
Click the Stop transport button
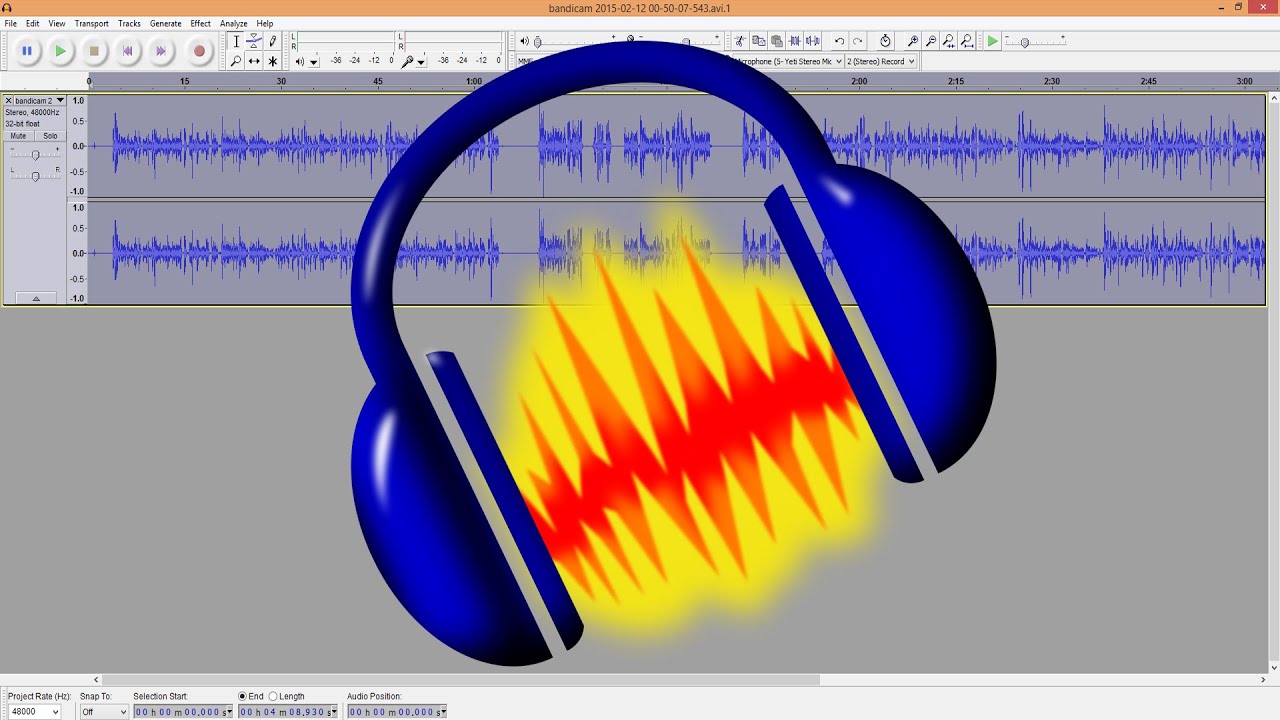coord(94,51)
